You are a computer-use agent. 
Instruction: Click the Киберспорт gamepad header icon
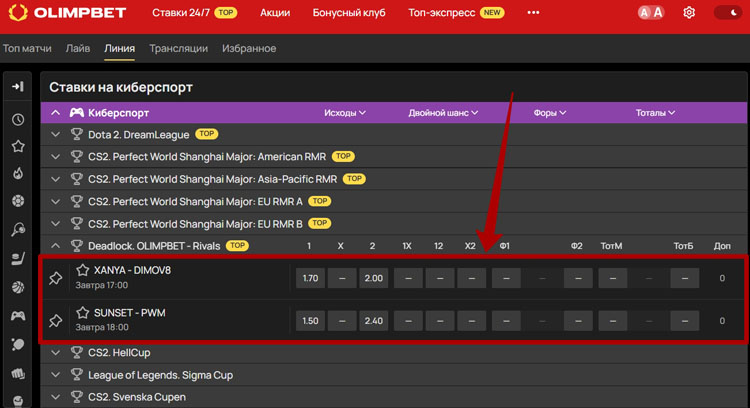click(x=77, y=113)
